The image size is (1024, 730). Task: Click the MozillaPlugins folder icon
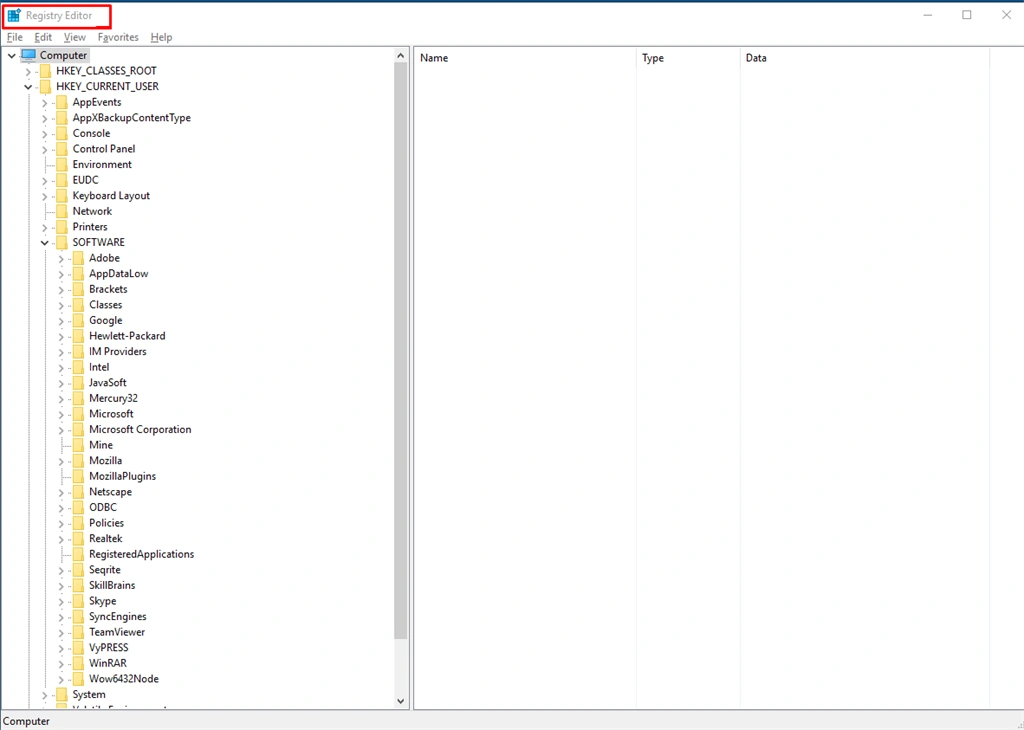coord(78,476)
